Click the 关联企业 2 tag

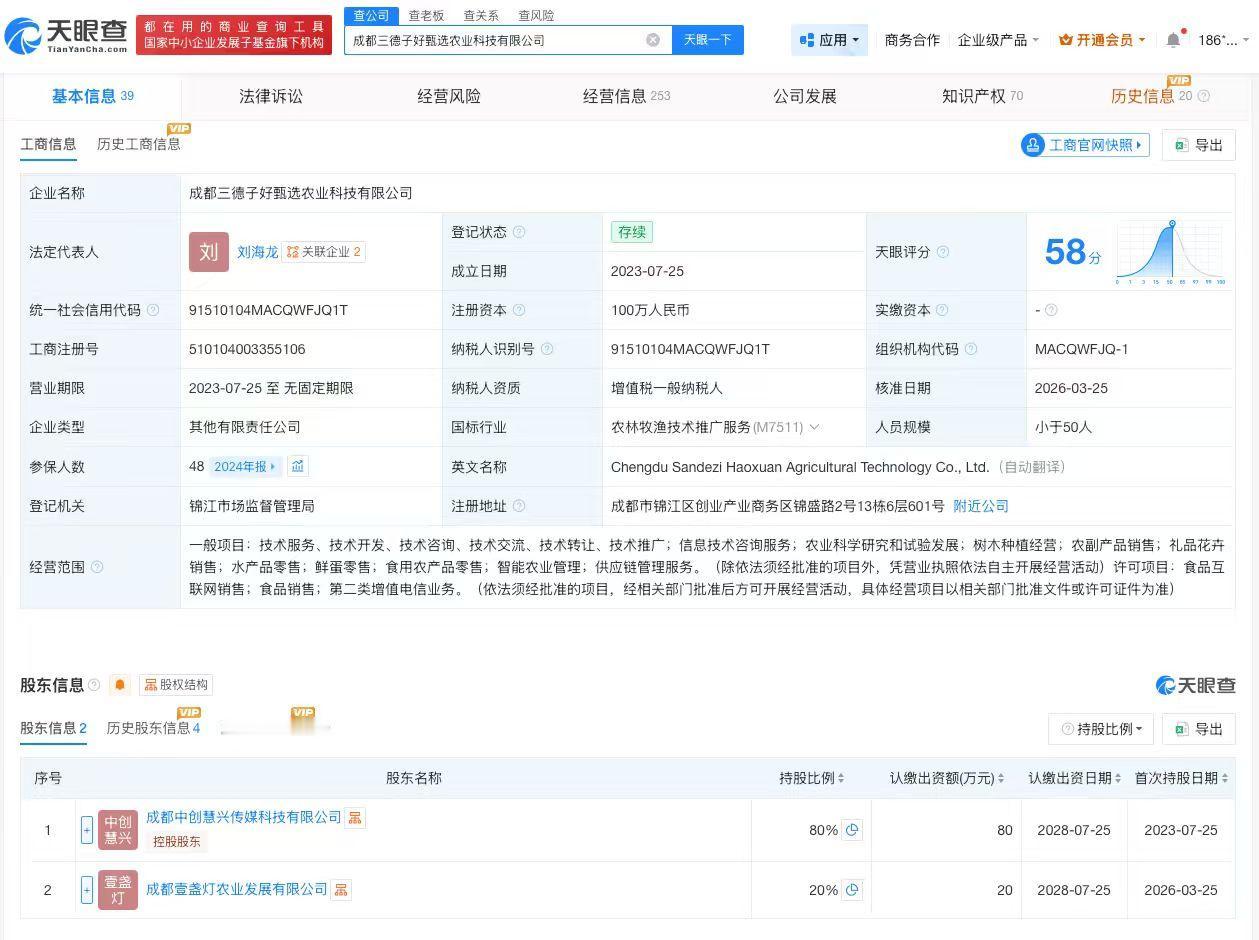324,252
